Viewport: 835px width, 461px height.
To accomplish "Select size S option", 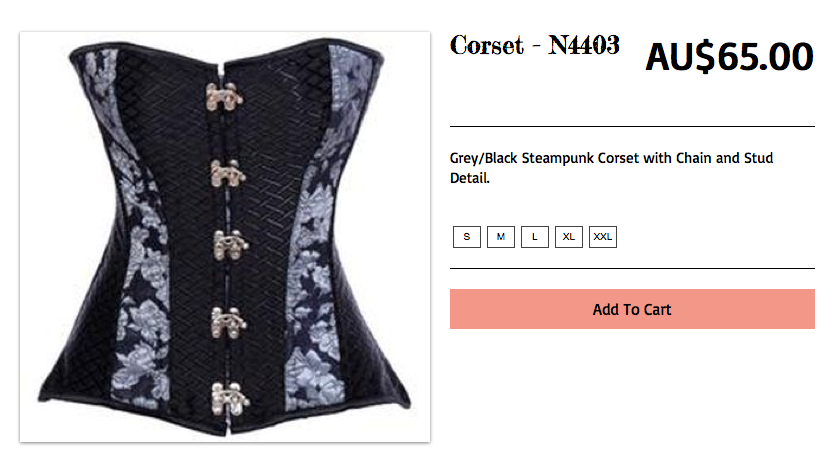I will [466, 237].
